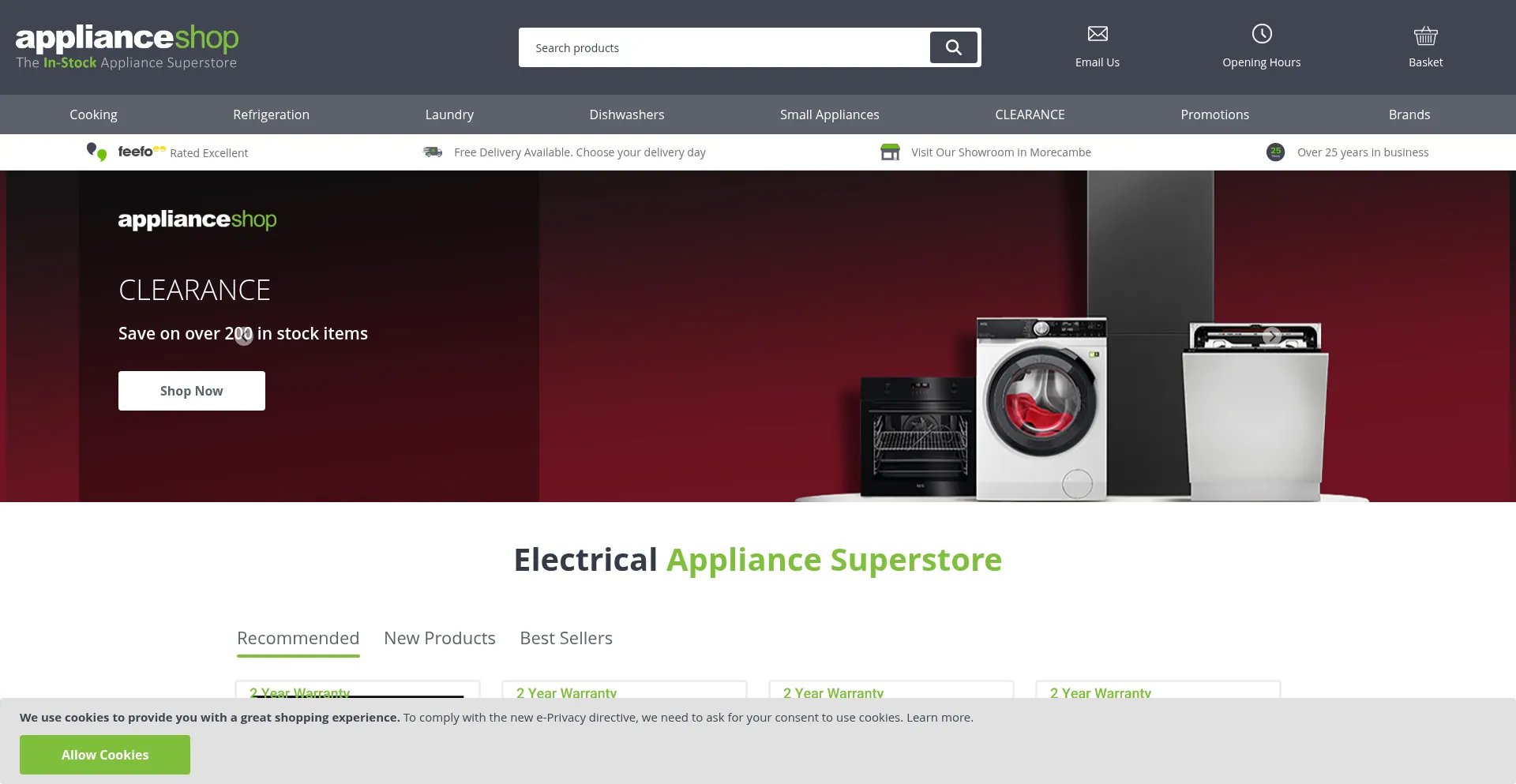Click the showroom storefront icon
This screenshot has width=1516, height=784.
890,152
